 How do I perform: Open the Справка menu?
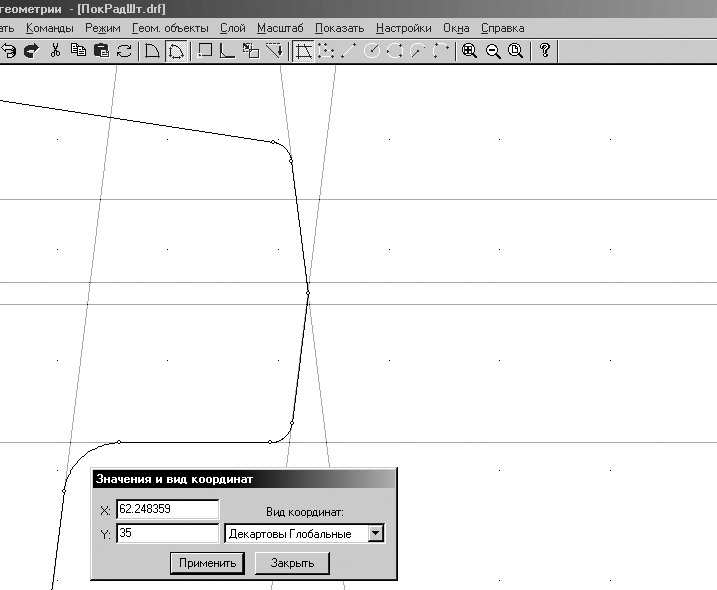pyautogui.click(x=503, y=28)
